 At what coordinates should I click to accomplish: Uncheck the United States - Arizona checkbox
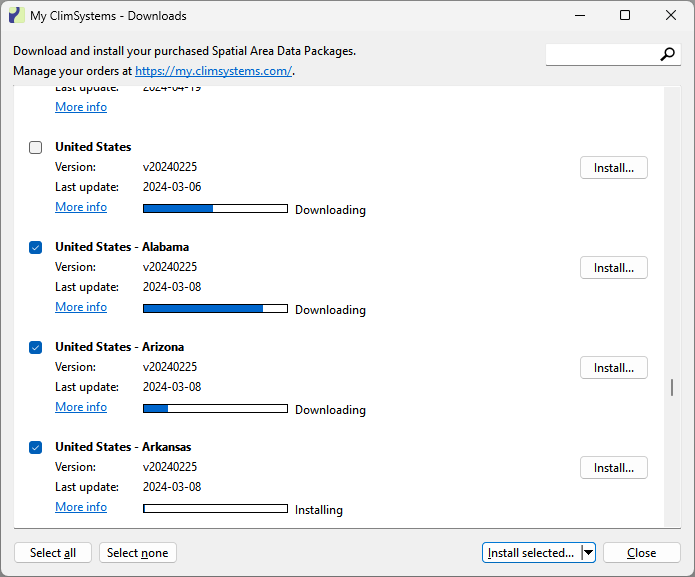tap(35, 347)
